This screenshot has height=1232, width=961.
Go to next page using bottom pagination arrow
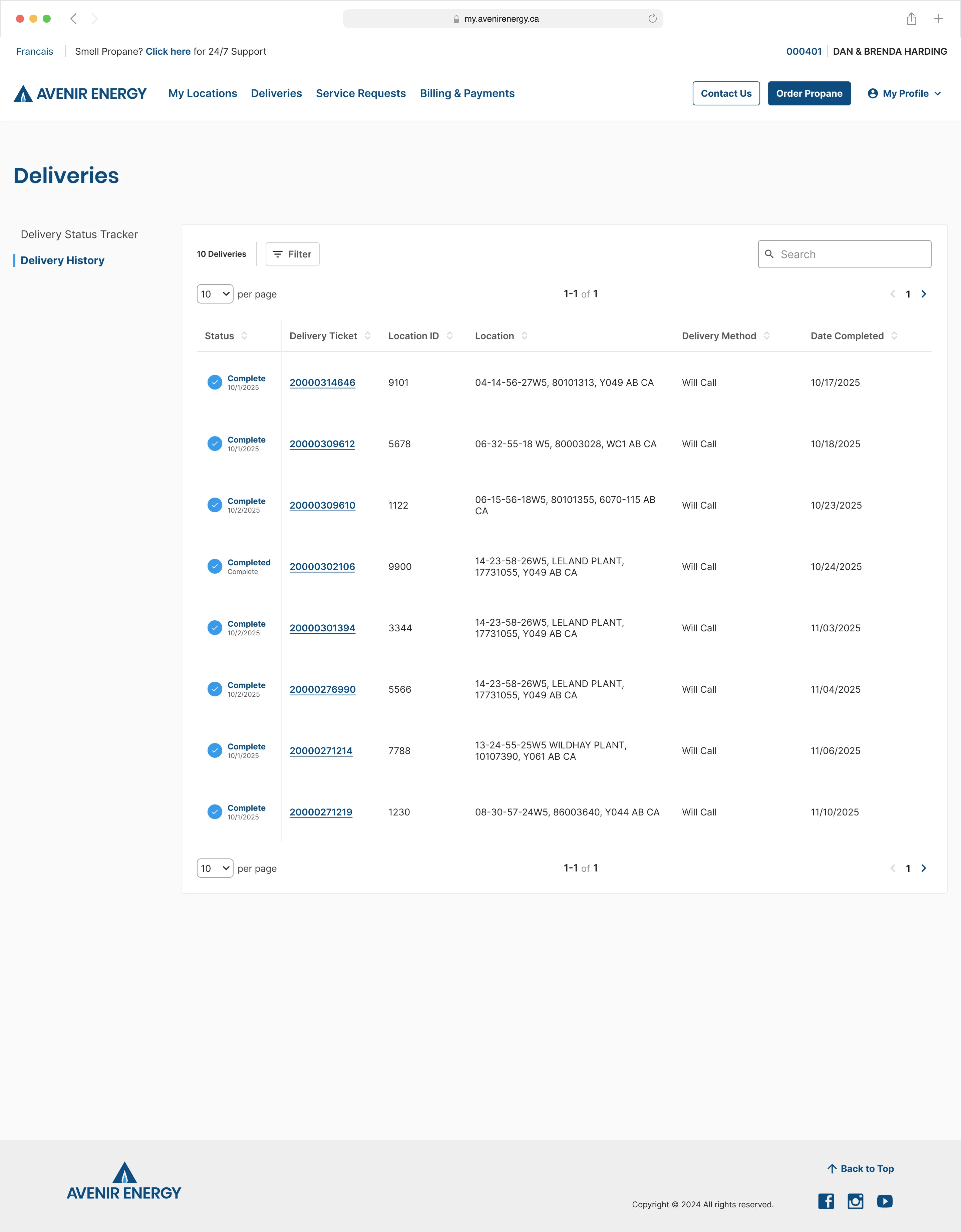coord(924,868)
